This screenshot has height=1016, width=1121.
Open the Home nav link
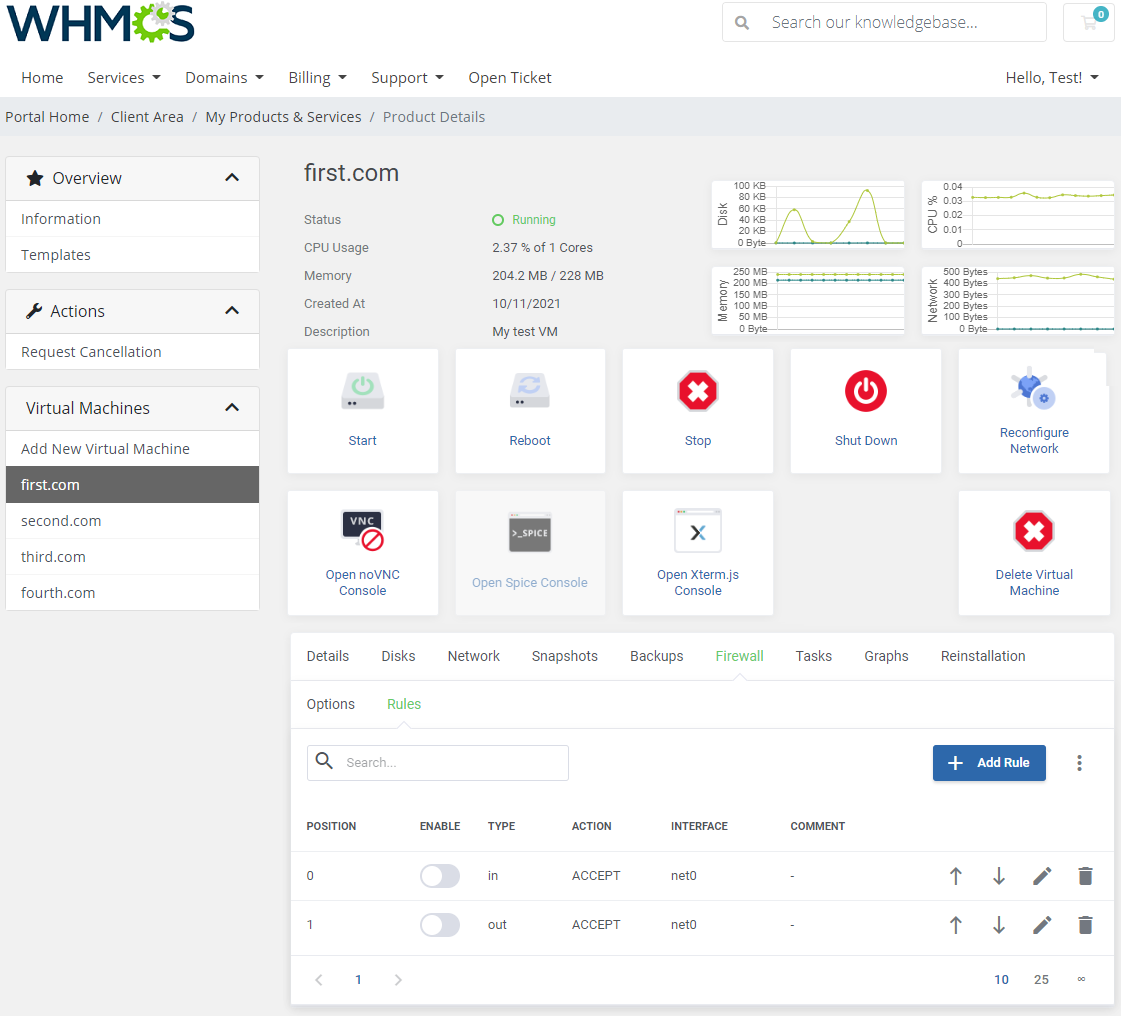(x=42, y=77)
